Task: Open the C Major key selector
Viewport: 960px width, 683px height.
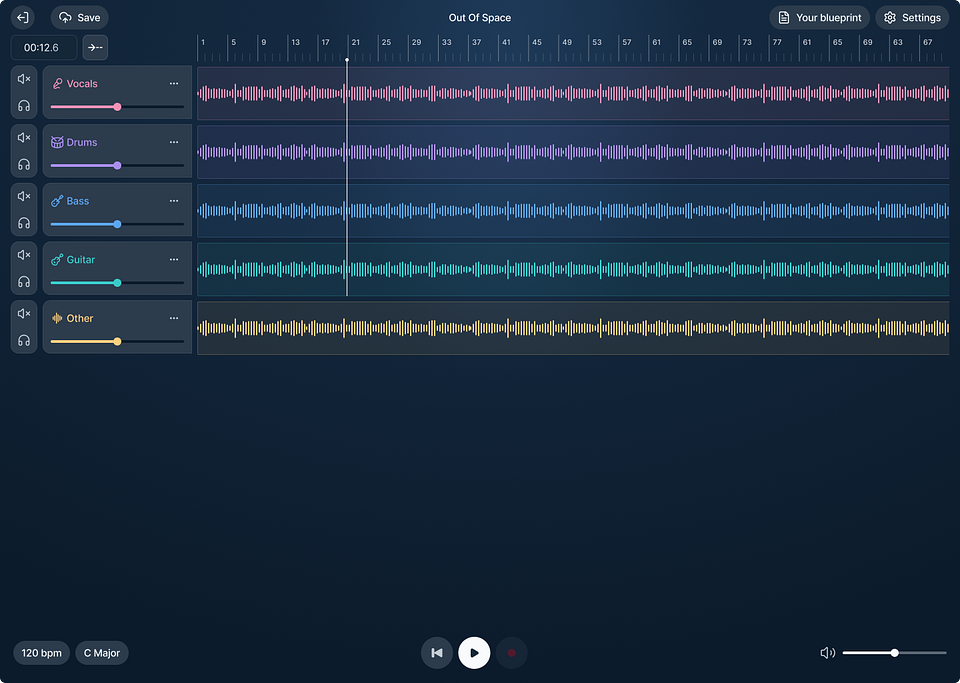Action: 101,653
